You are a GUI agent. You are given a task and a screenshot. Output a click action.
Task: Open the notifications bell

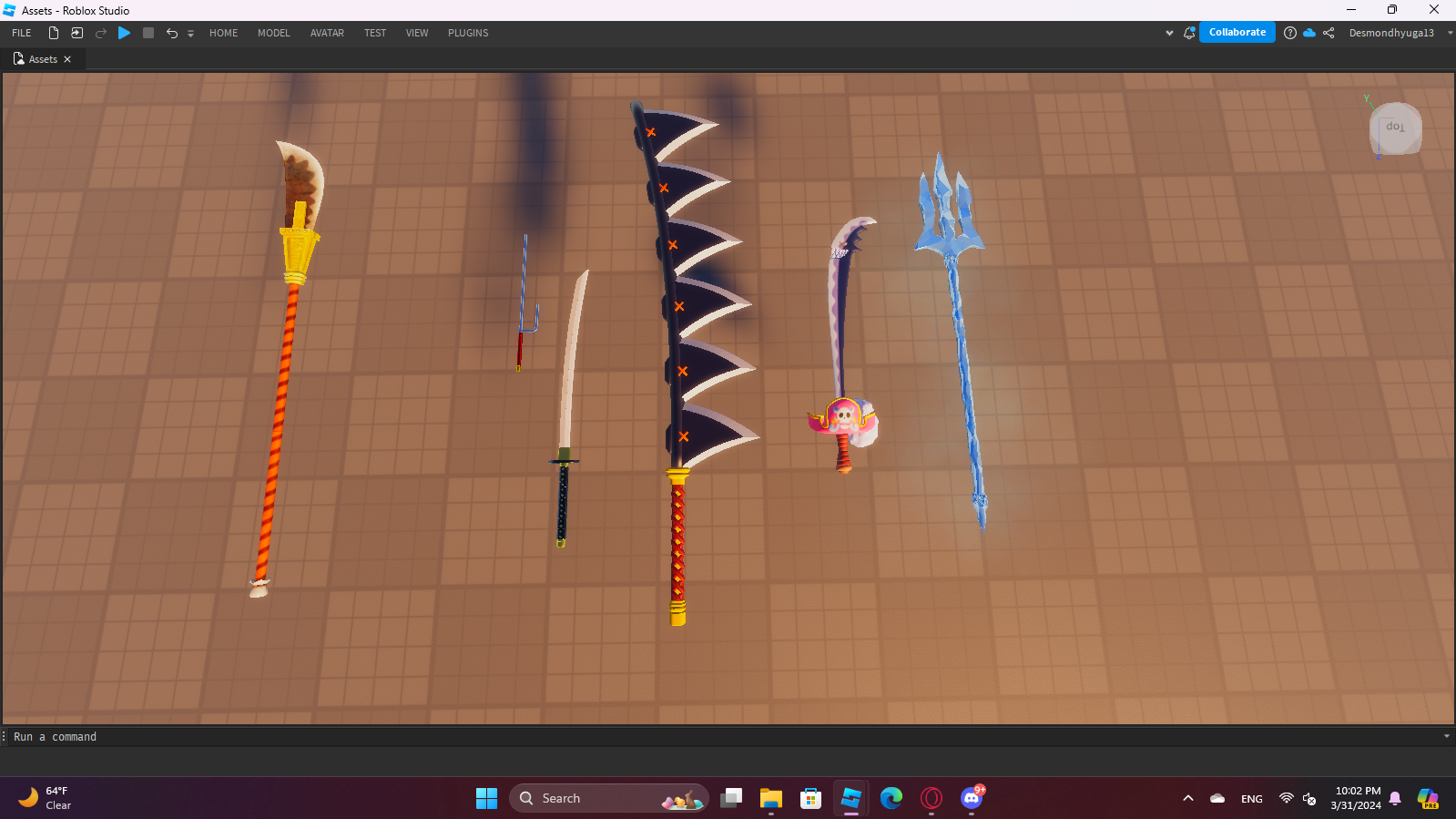tap(1189, 33)
